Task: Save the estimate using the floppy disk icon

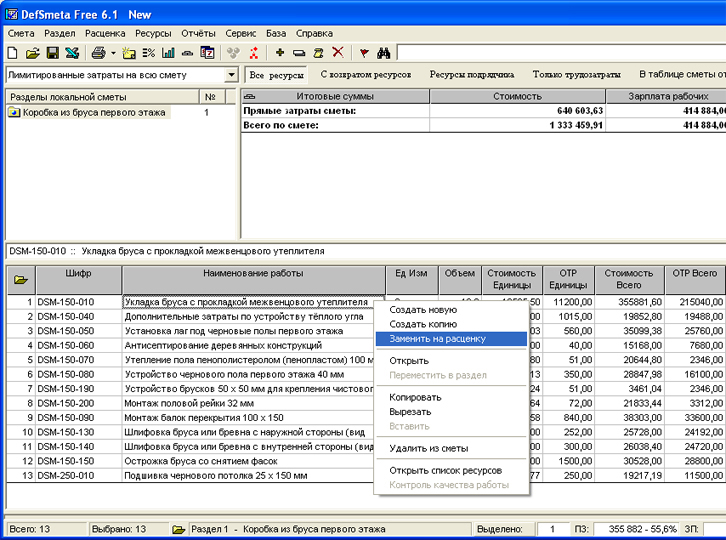Action: pos(52,53)
